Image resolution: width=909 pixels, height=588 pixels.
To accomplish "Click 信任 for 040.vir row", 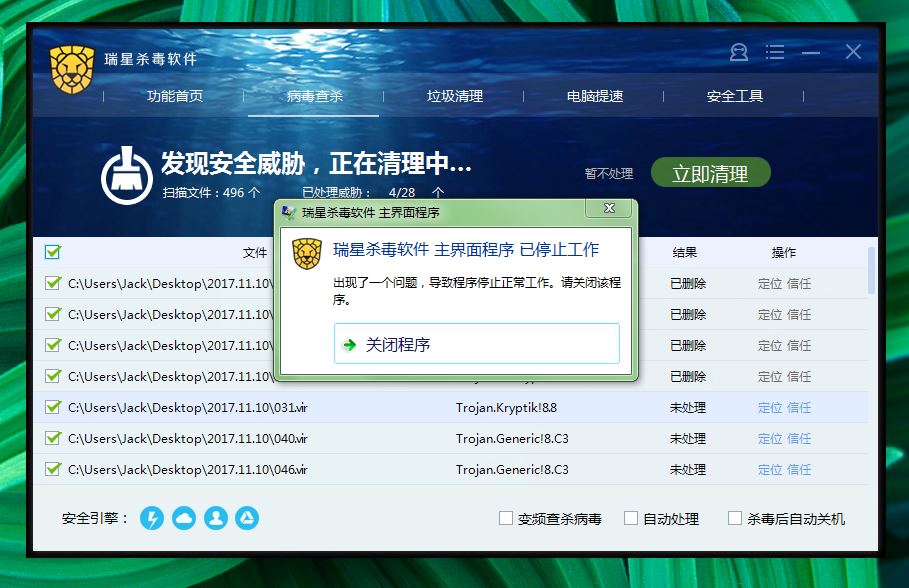I will click(799, 438).
